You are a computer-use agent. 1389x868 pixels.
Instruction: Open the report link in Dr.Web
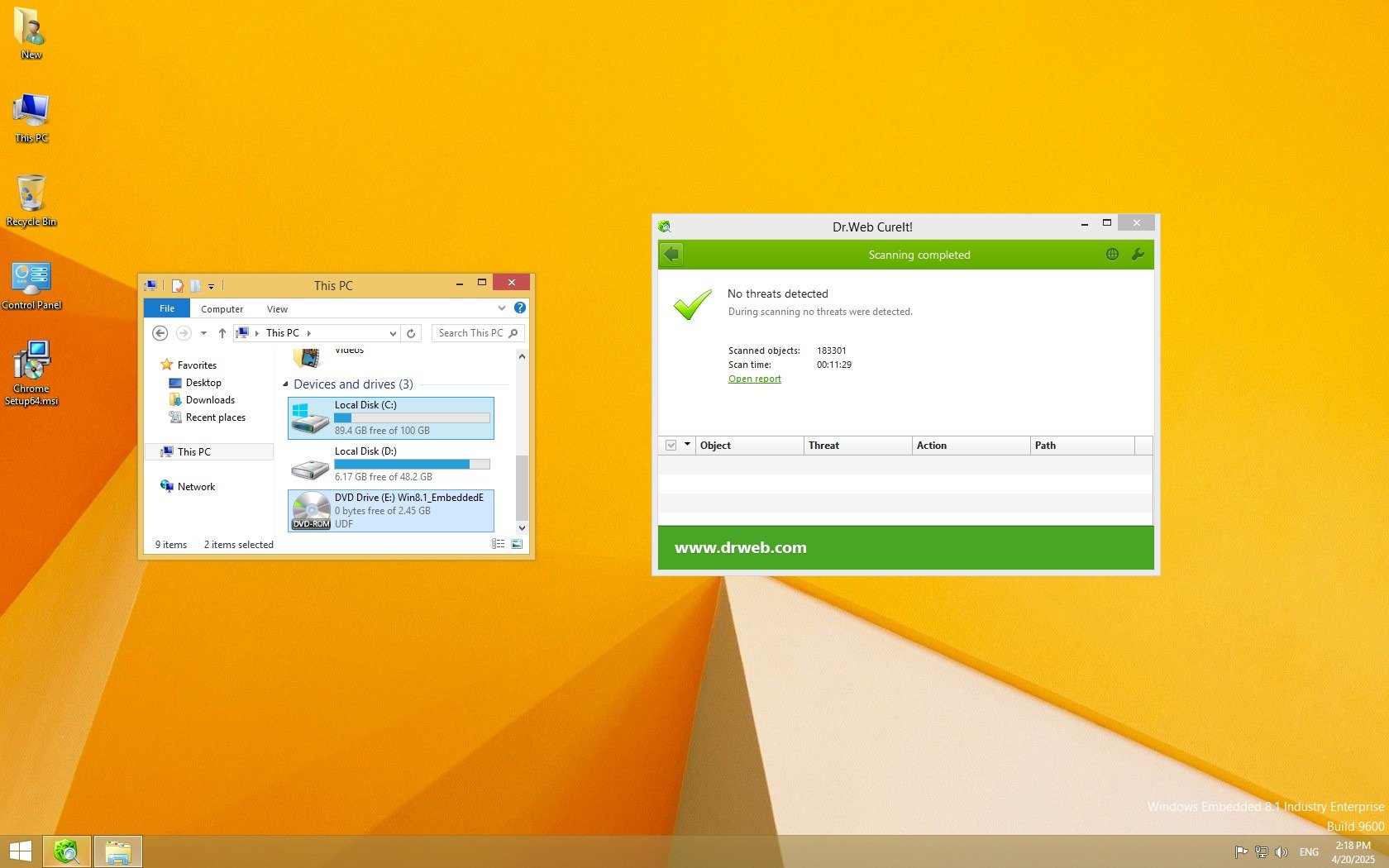pos(754,379)
